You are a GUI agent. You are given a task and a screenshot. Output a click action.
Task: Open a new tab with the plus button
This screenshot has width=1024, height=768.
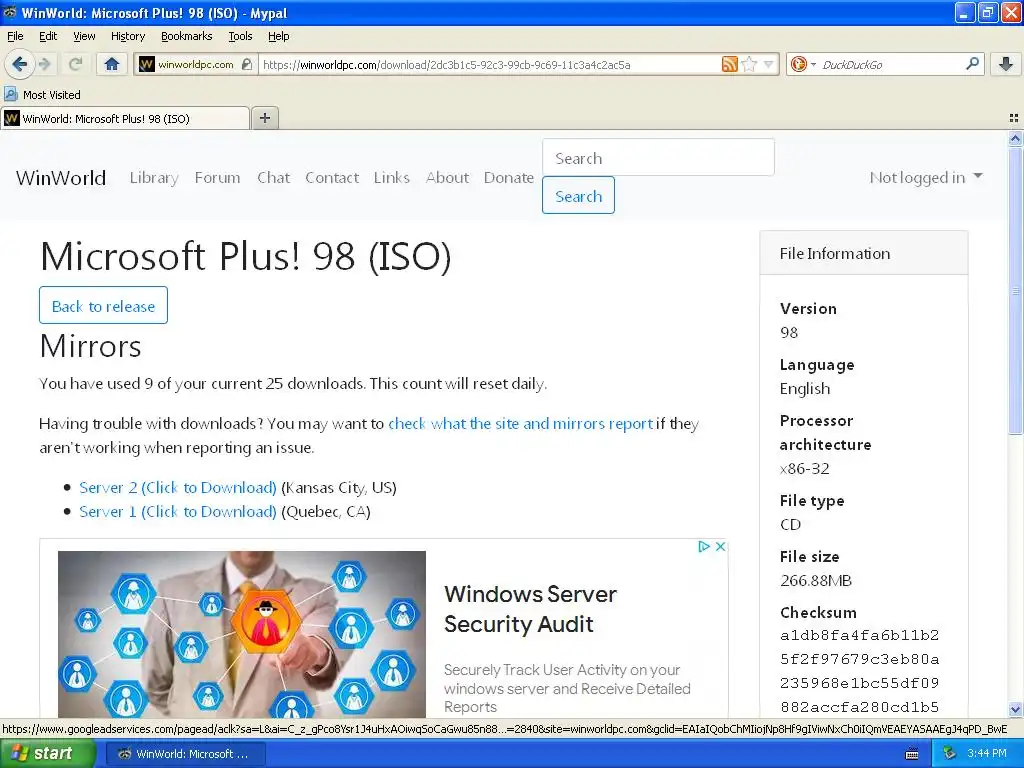tap(264, 118)
